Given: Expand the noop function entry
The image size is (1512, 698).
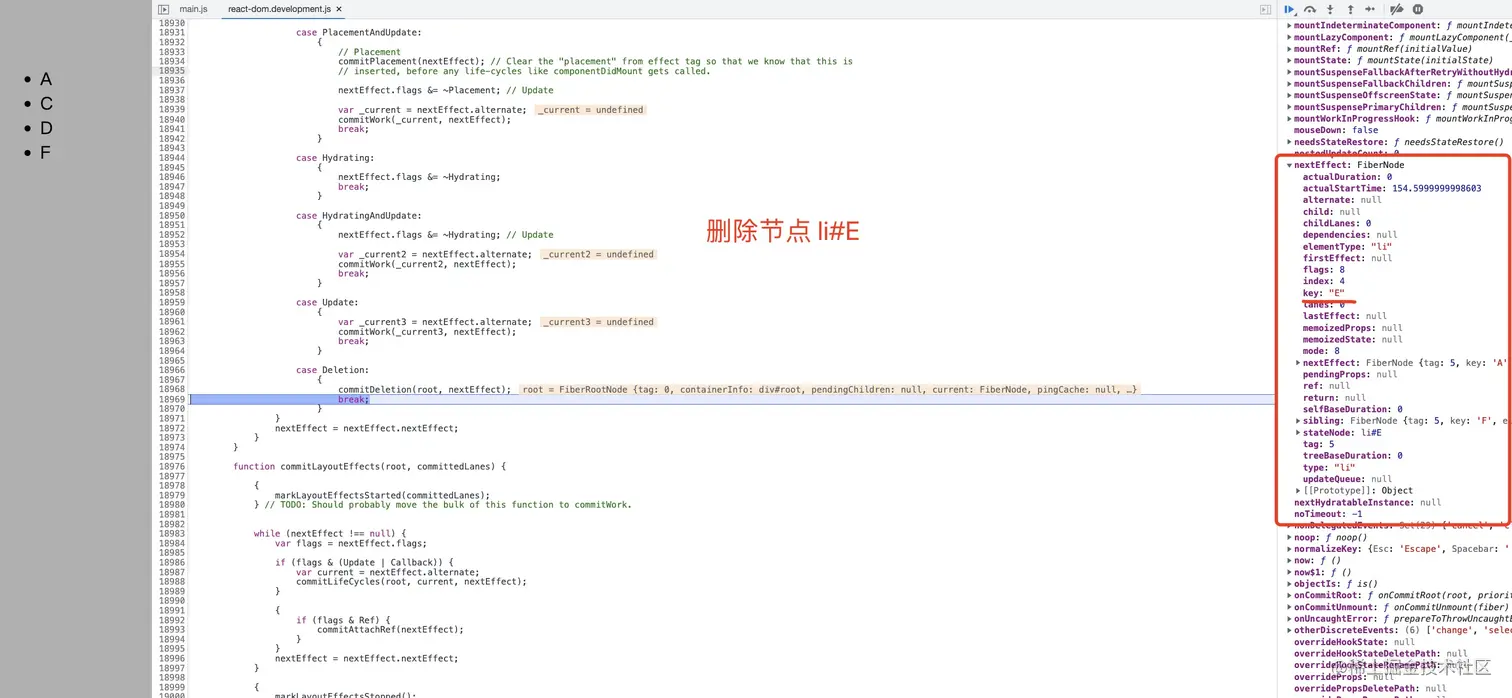Looking at the screenshot, I should [x=1289, y=537].
